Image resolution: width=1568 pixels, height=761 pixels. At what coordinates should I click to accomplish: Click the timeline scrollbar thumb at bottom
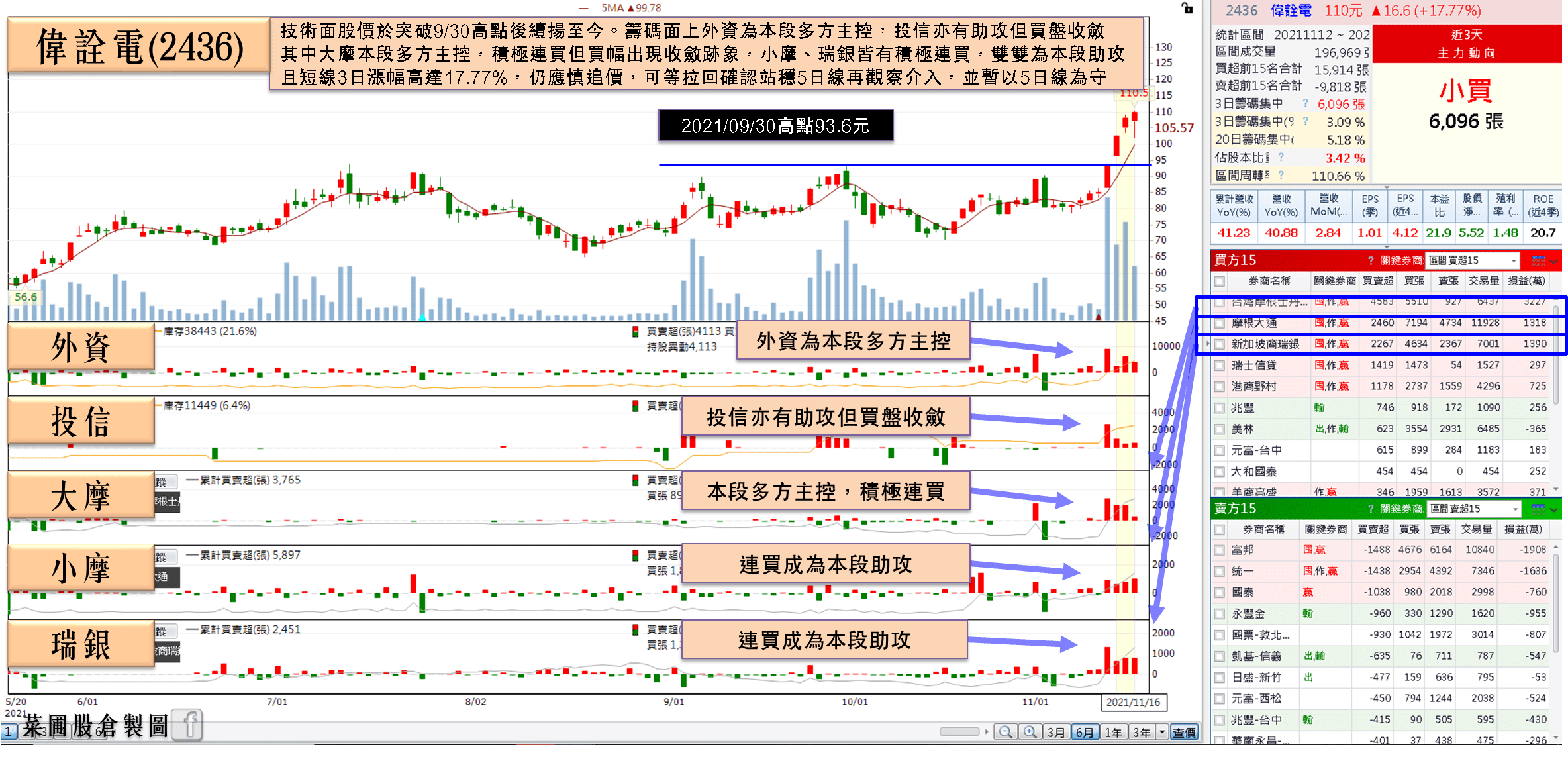click(959, 732)
